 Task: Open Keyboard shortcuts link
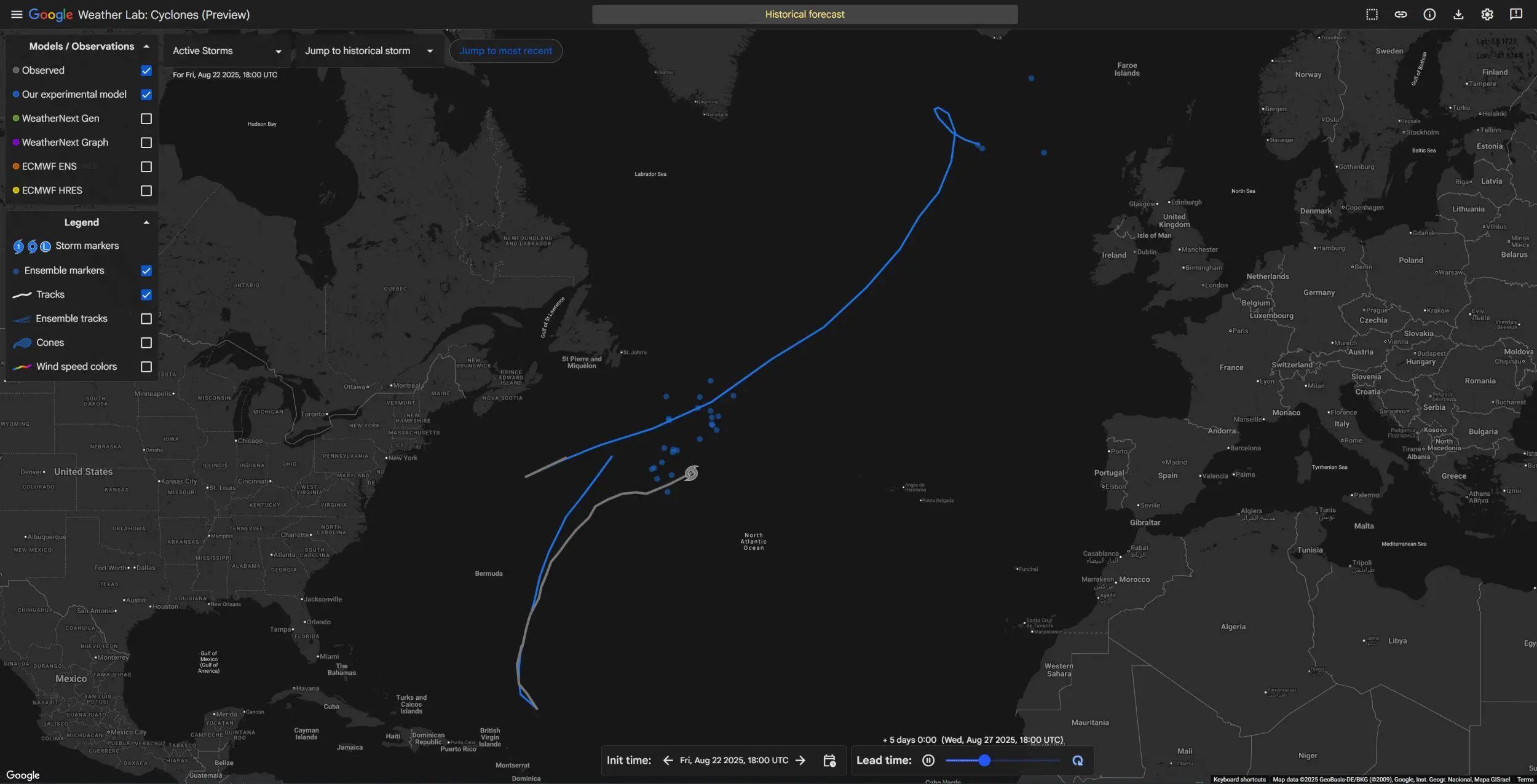[1239, 780]
